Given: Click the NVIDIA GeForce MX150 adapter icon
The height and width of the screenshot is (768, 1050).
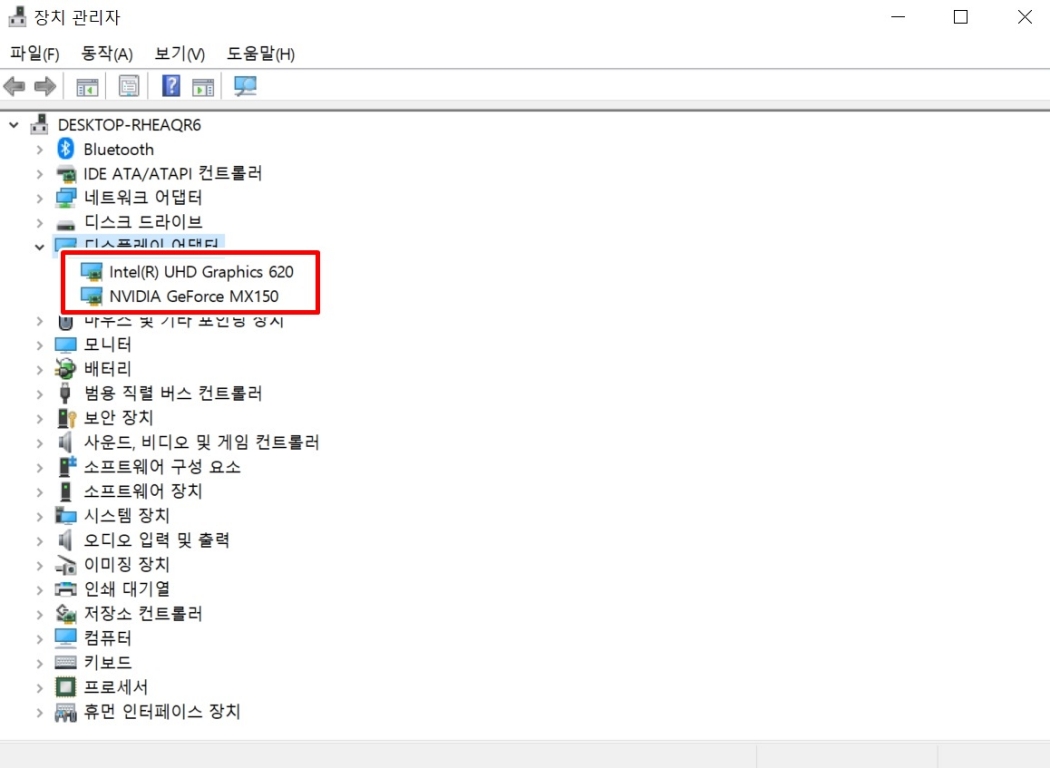Looking at the screenshot, I should click(x=91, y=296).
